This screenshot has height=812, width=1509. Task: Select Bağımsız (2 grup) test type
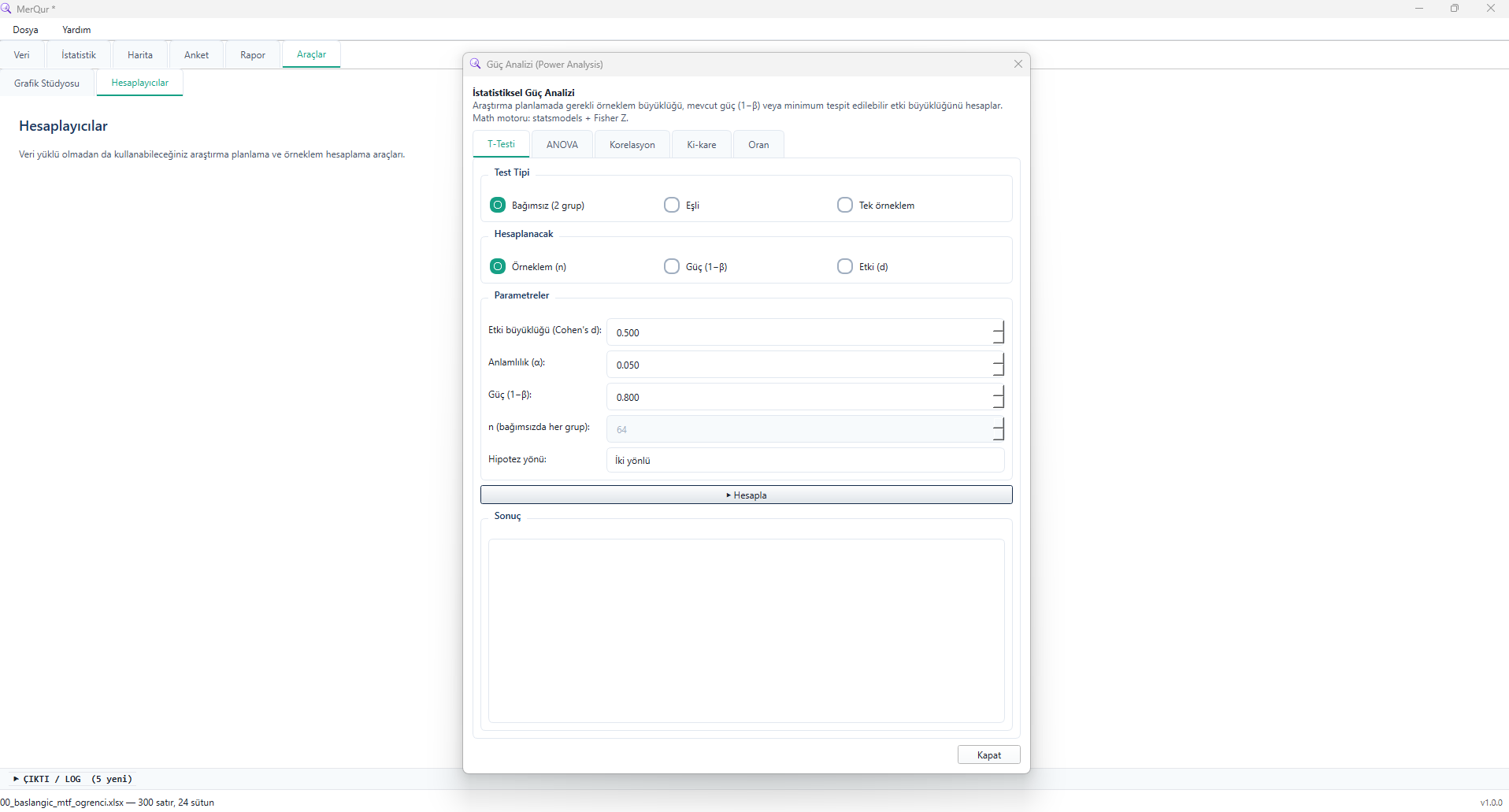[x=537, y=205]
